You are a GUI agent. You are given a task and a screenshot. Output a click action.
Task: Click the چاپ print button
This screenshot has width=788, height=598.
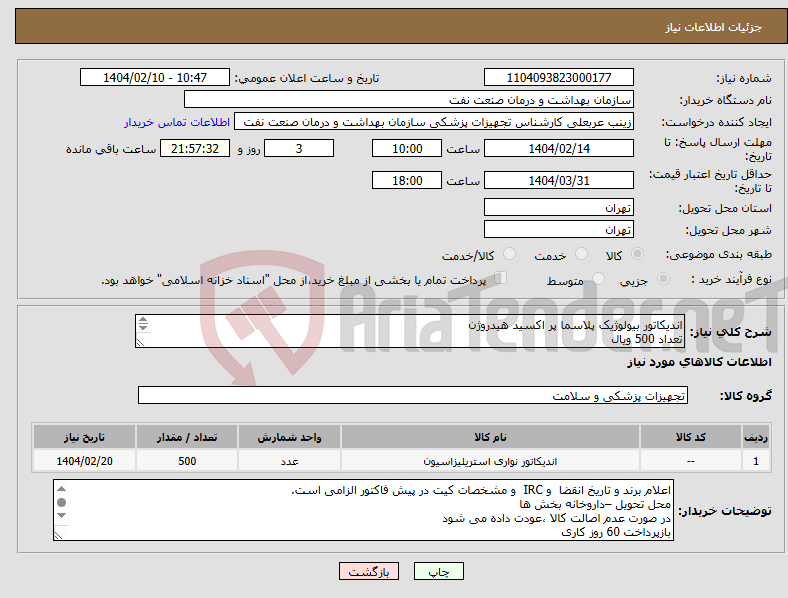point(439,571)
